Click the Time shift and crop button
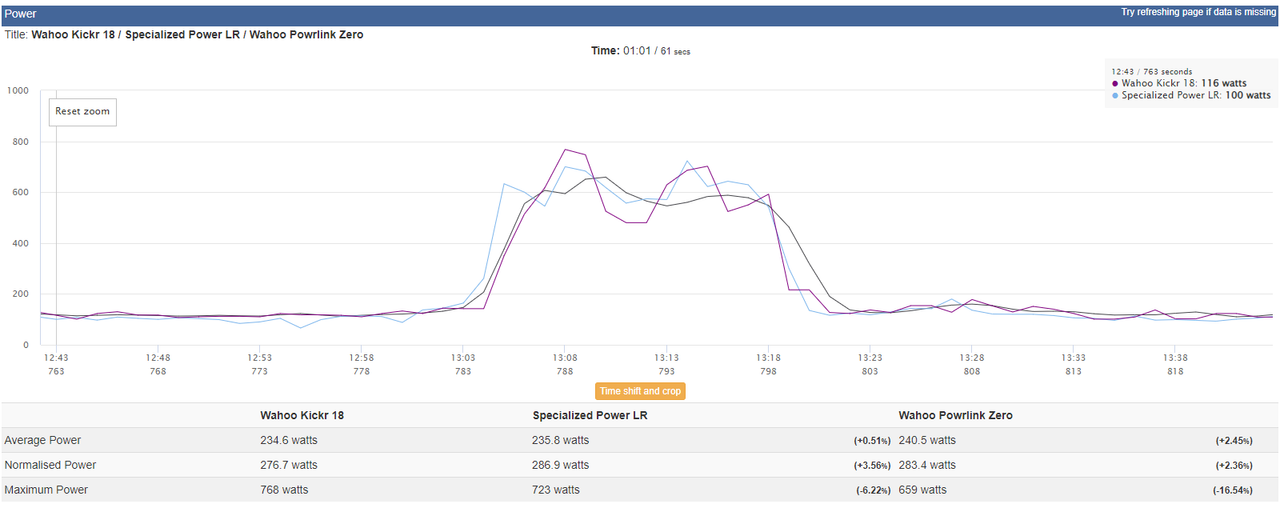 (x=640, y=391)
